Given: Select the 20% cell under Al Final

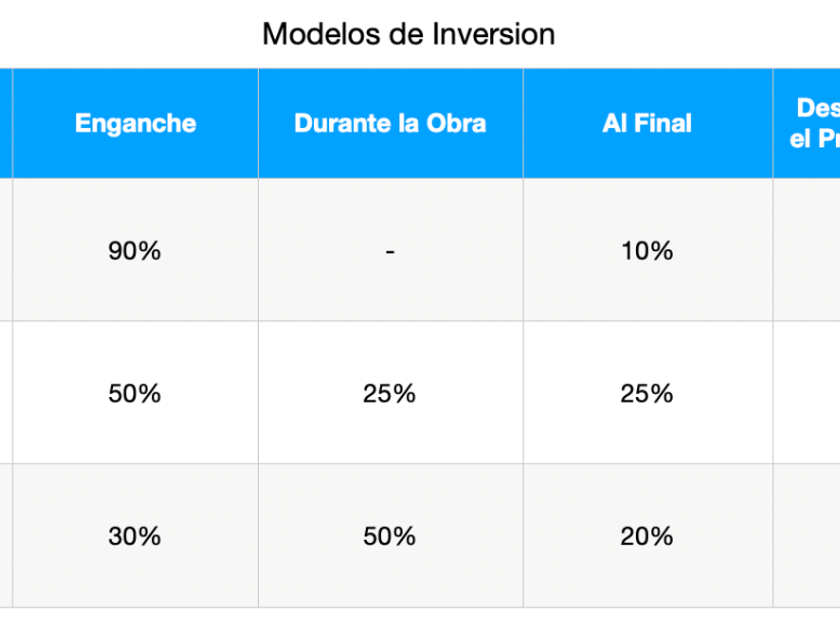Looking at the screenshot, I should click(647, 536).
